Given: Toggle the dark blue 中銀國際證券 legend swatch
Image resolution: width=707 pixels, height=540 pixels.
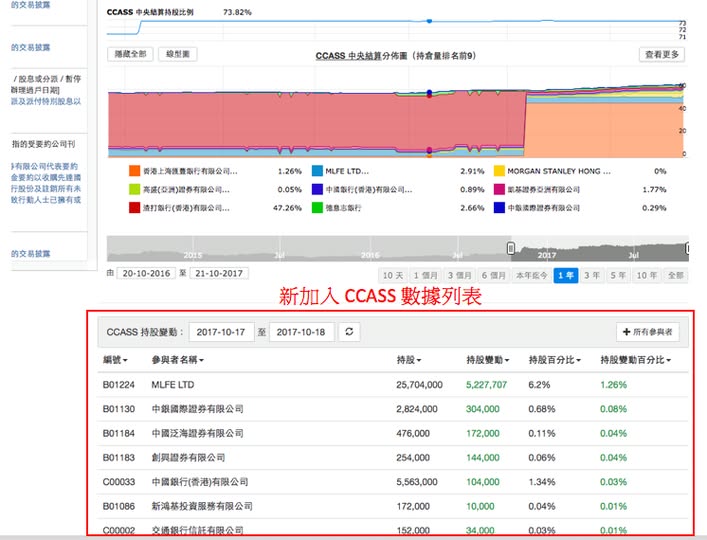Looking at the screenshot, I should [499, 208].
